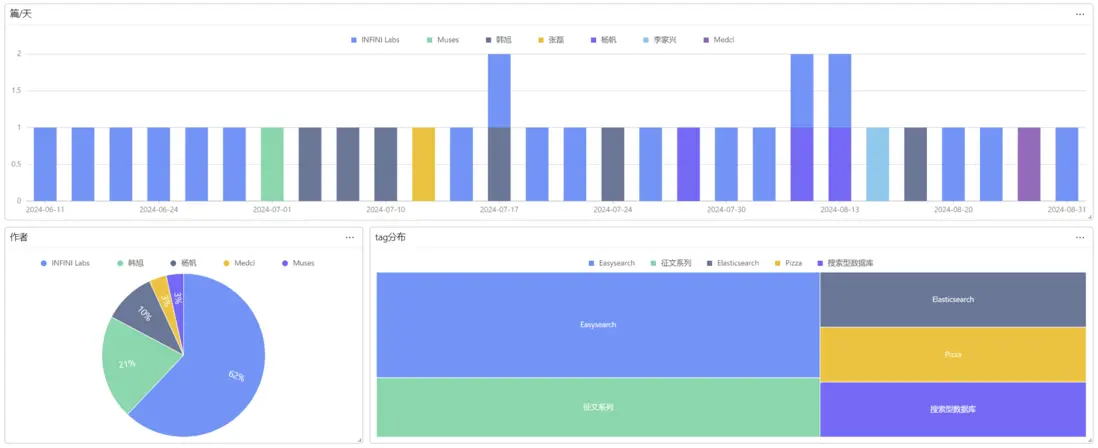1098x448 pixels.
Task: Click the green Muses bar at 2024-07-01
Action: click(x=272, y=164)
